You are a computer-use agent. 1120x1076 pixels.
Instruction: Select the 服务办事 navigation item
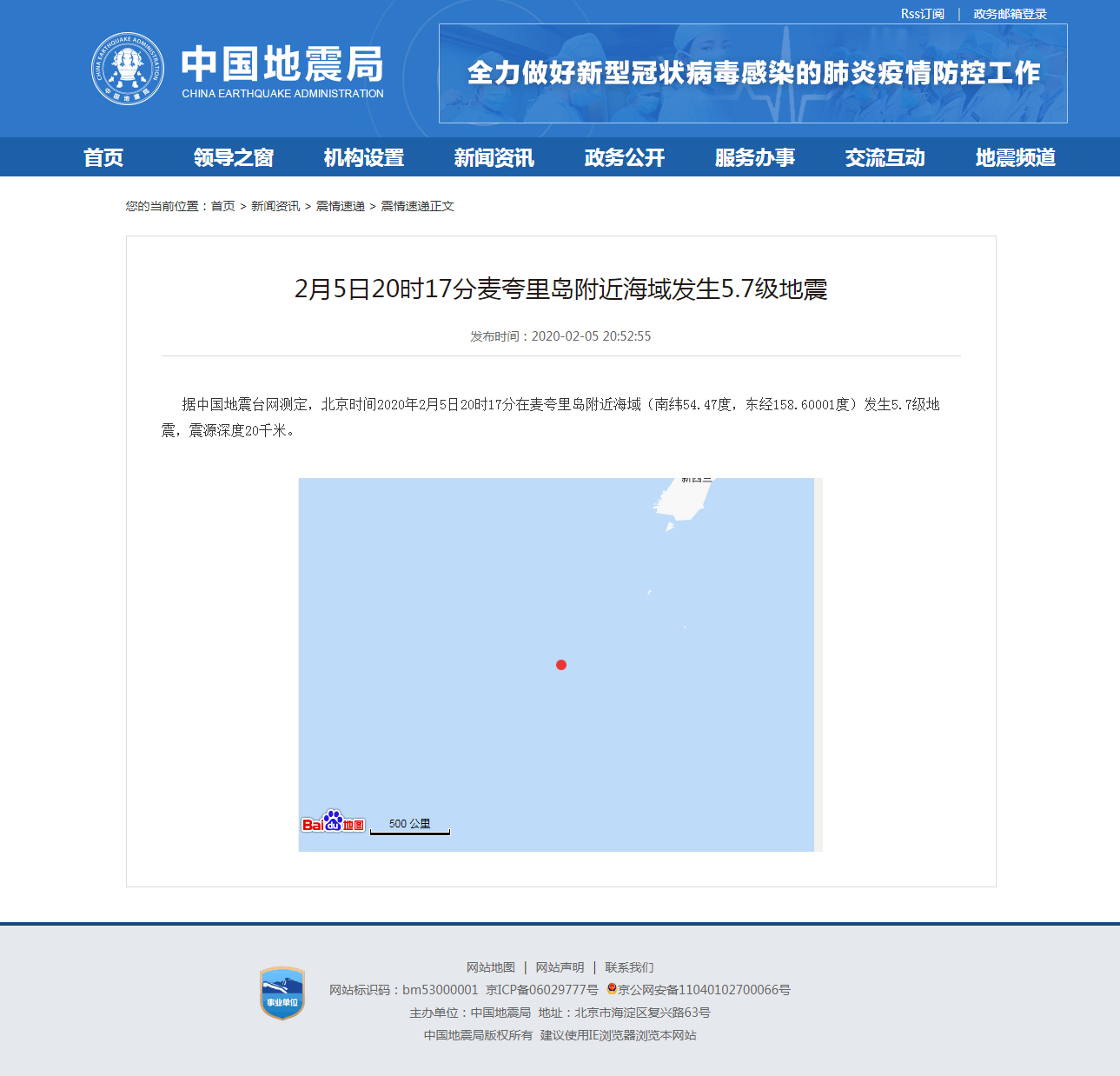coord(755,157)
